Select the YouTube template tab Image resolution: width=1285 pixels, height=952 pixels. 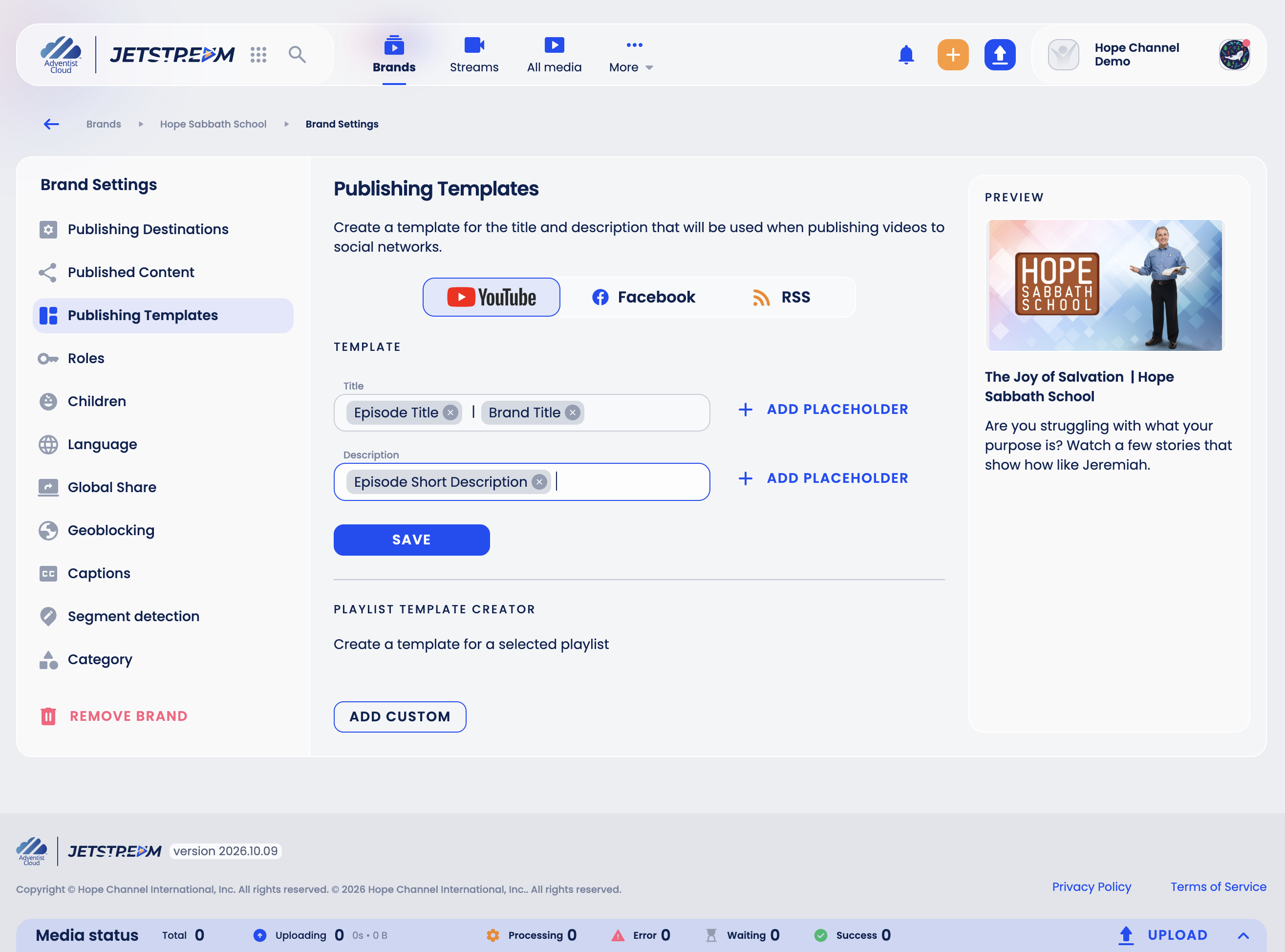pos(492,297)
